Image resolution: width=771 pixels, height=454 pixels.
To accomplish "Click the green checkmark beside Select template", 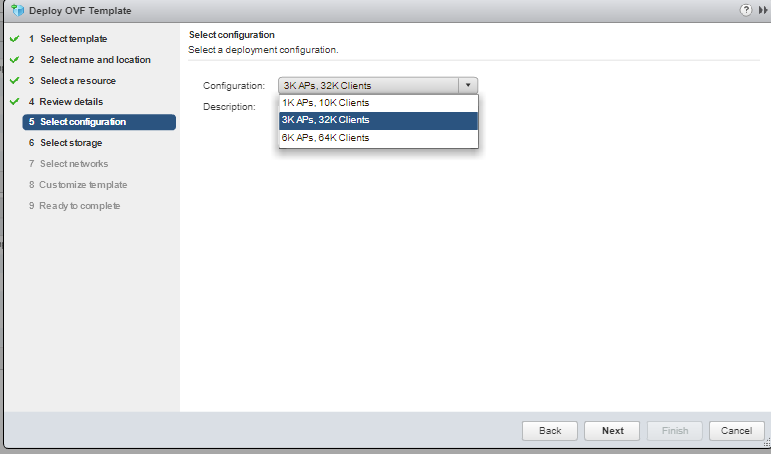I will click(14, 38).
